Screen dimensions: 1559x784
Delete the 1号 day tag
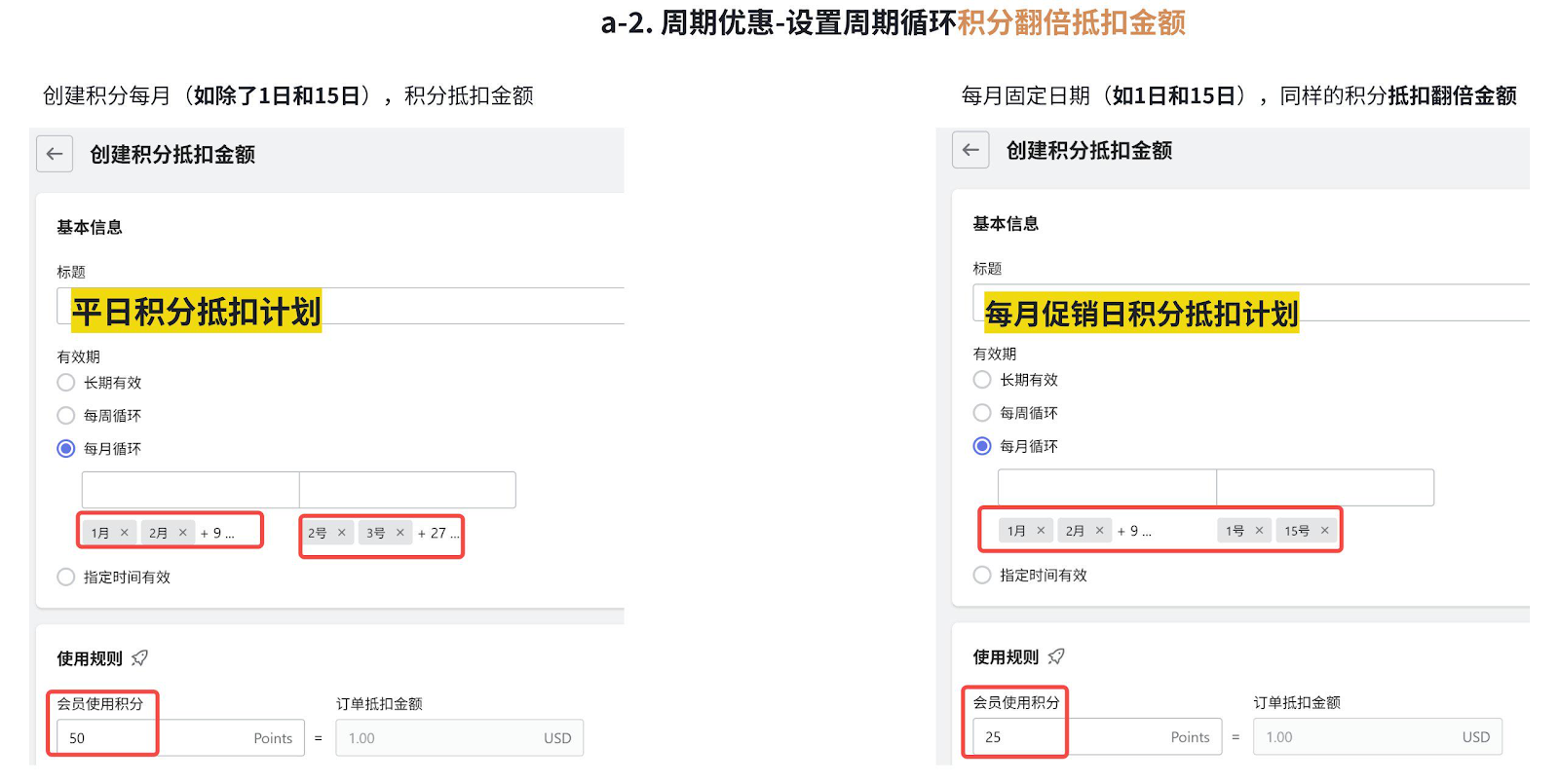coord(1259,531)
